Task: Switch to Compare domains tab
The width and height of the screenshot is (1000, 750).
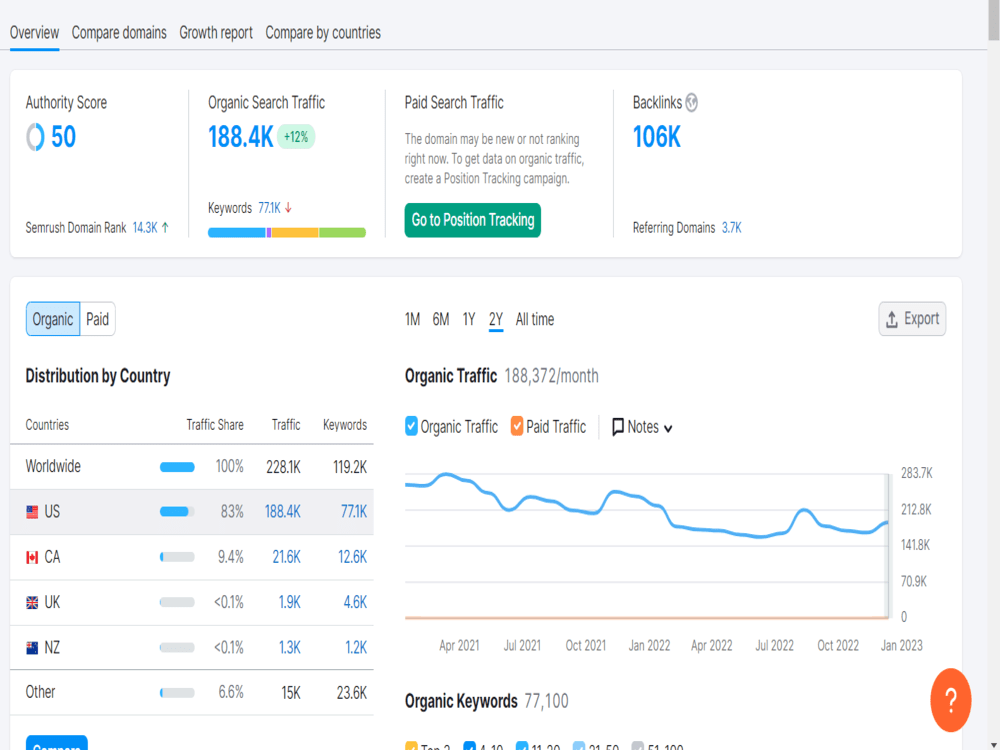Action: pos(119,33)
